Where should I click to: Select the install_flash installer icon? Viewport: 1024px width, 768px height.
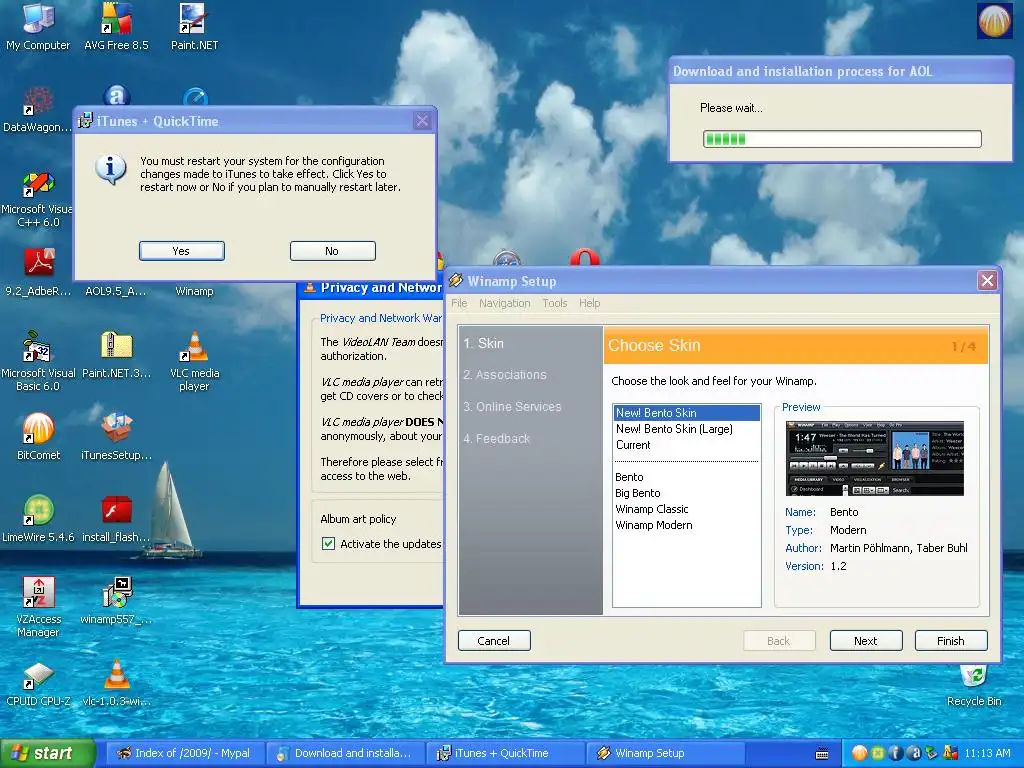[116, 519]
